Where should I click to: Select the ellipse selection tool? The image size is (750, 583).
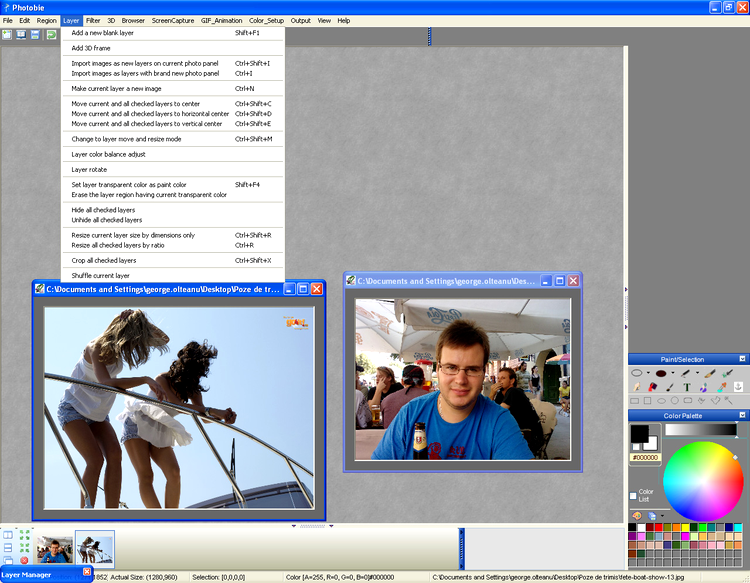(661, 401)
